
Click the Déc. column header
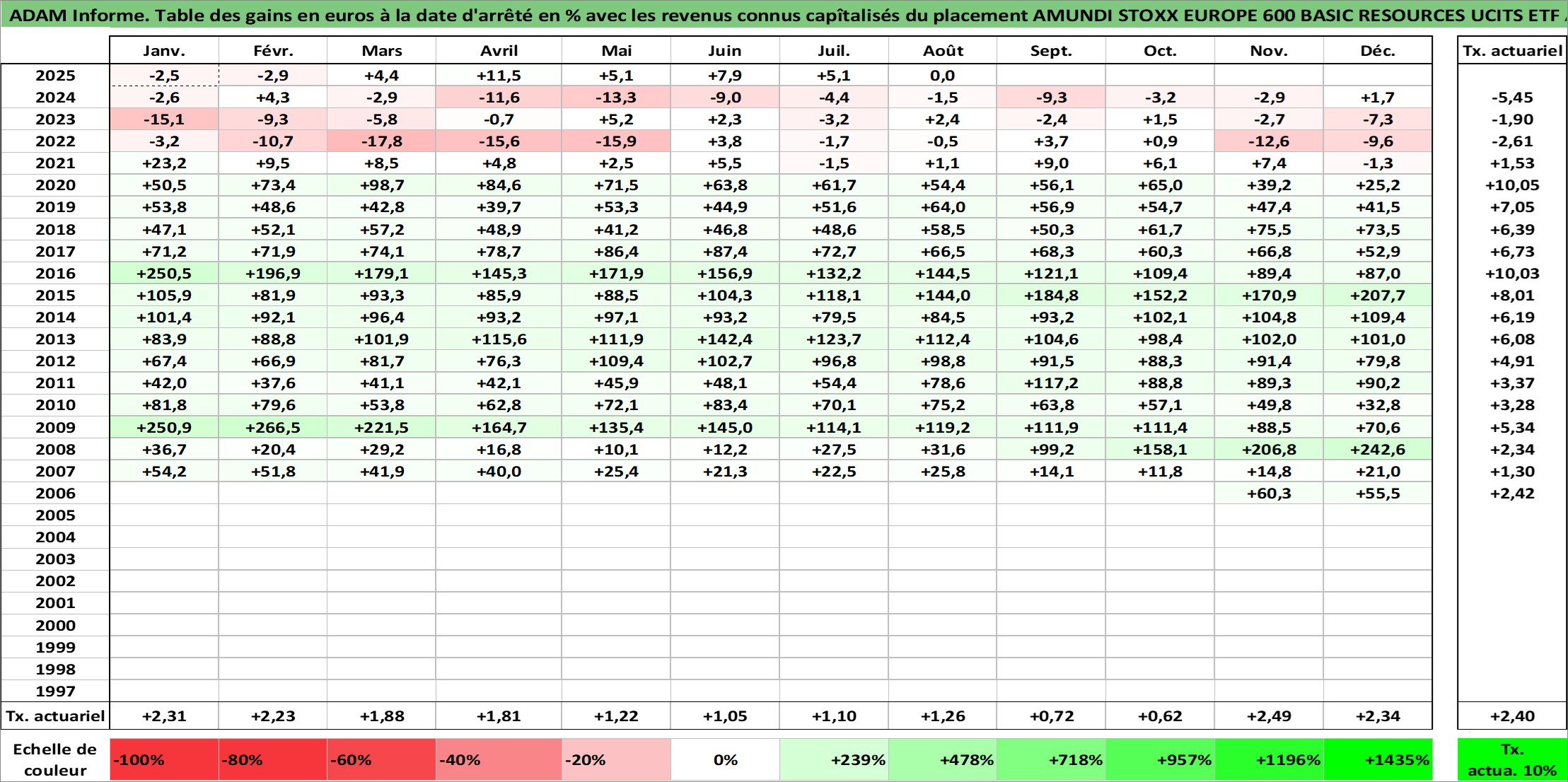coord(1378,51)
